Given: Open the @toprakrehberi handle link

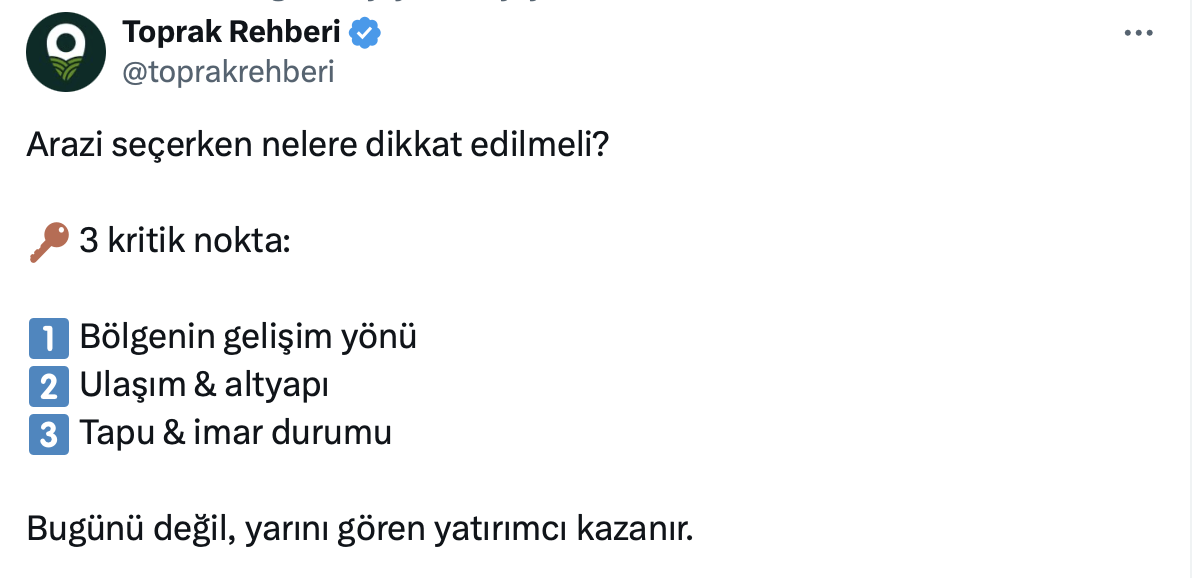Looking at the screenshot, I should point(228,72).
